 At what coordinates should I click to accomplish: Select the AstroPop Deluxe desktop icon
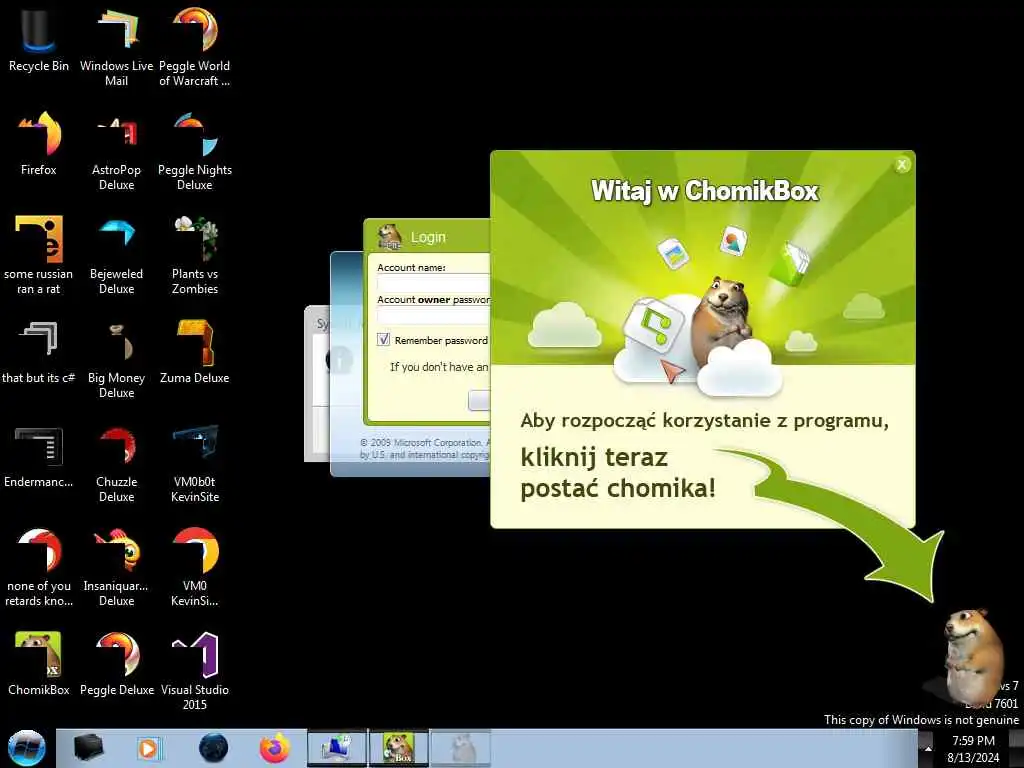(116, 152)
